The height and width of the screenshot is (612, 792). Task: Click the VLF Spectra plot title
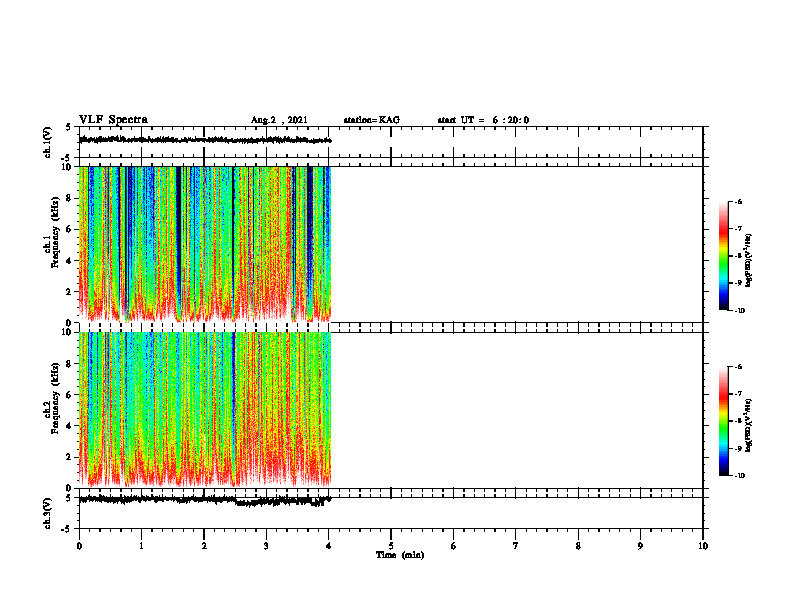(x=113, y=120)
